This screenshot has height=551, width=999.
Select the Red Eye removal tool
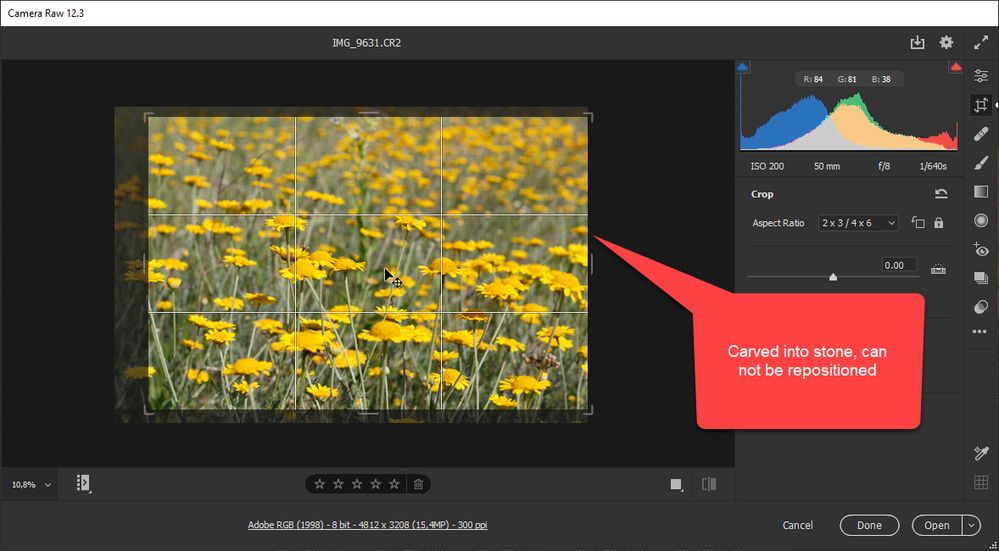981,249
